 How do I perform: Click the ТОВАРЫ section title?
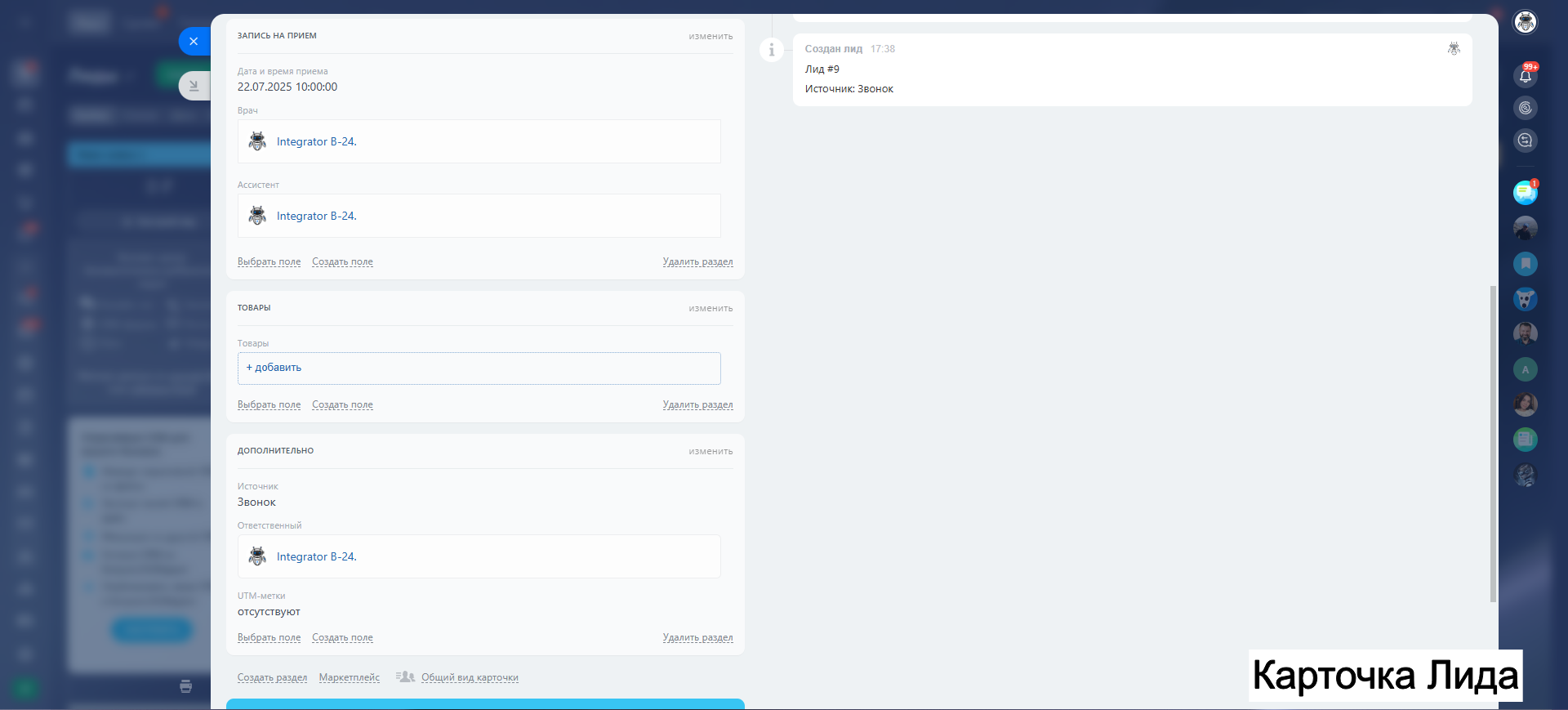[x=254, y=308]
